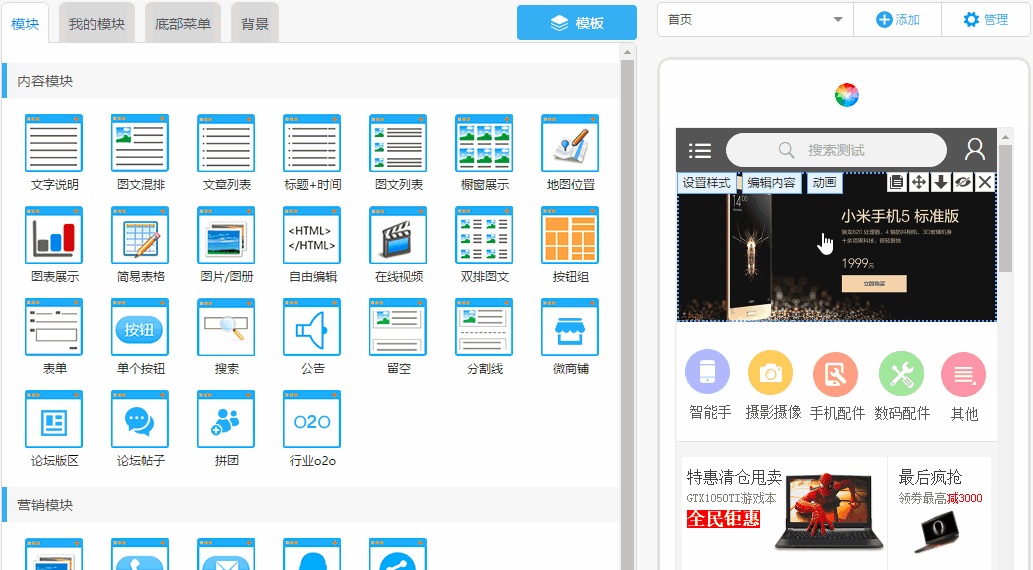Toggle banner visibility with the eye icon

963,182
